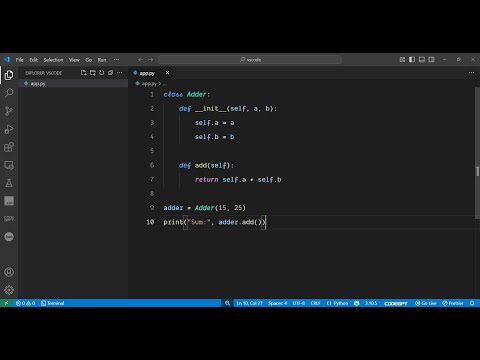This screenshot has height=360, width=480.
Task: Open the View menu
Action: coord(74,60)
